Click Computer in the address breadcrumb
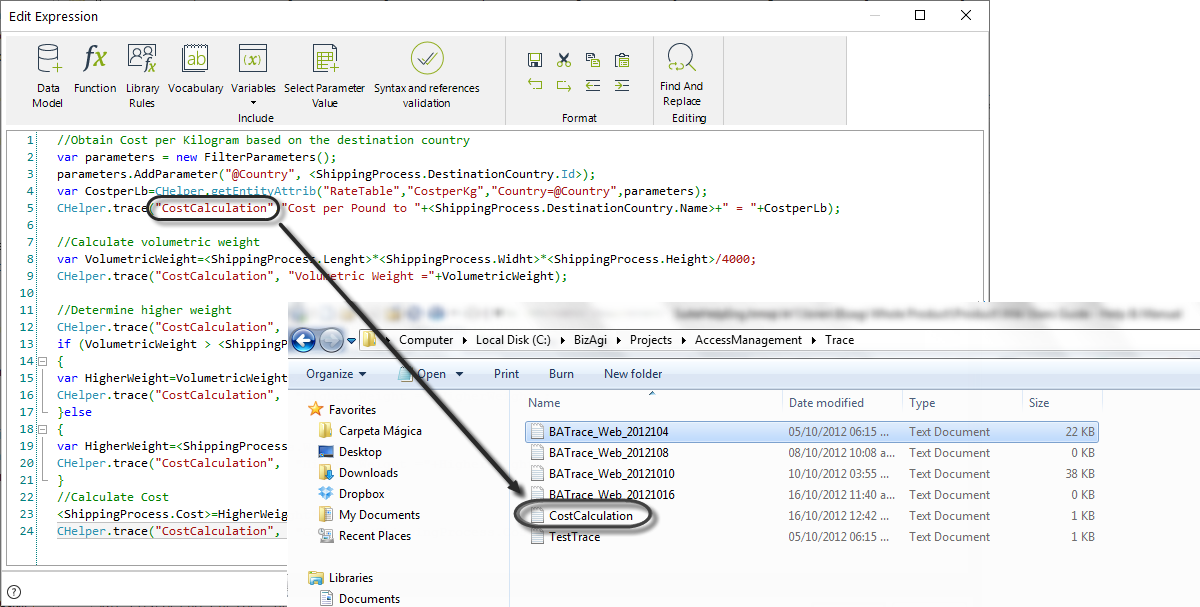The image size is (1200, 607). pos(426,340)
